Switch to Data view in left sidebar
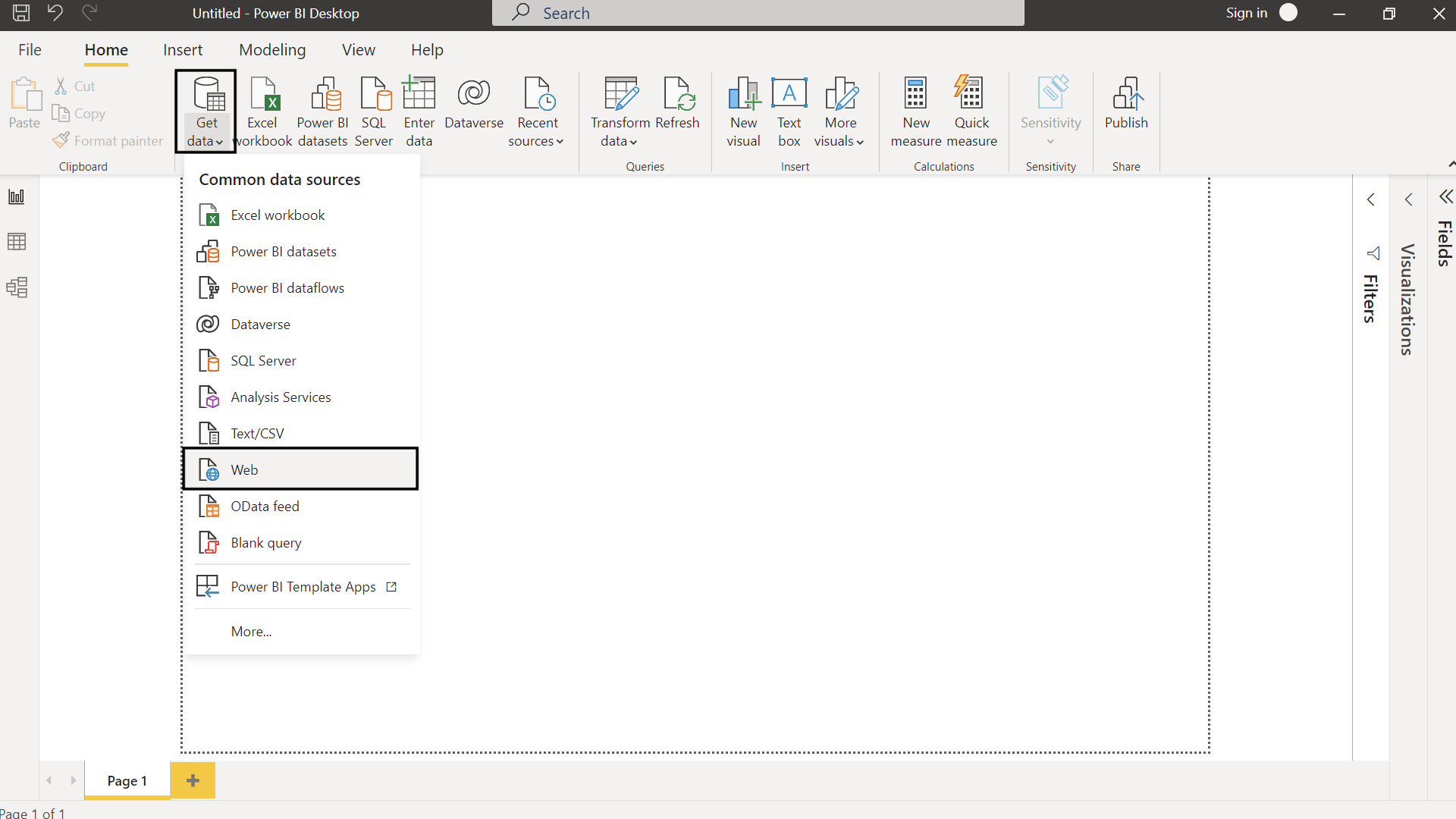The width and height of the screenshot is (1456, 819). pyautogui.click(x=17, y=242)
